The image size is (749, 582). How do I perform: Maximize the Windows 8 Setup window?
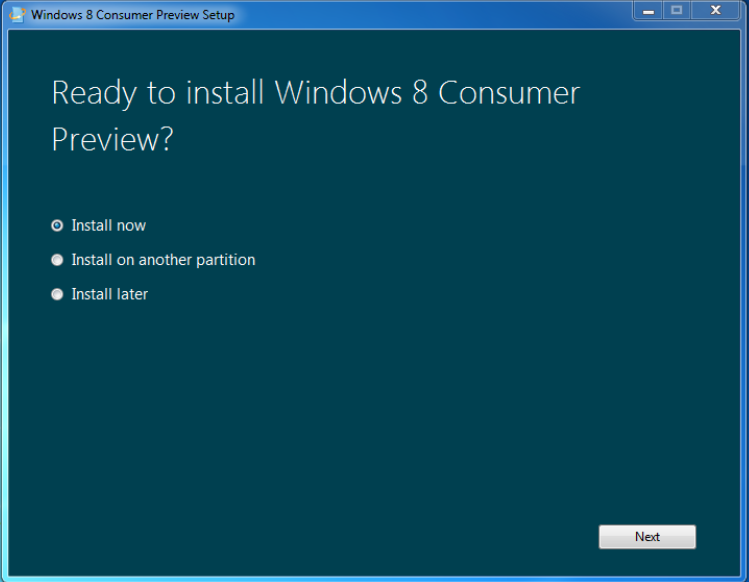677,11
